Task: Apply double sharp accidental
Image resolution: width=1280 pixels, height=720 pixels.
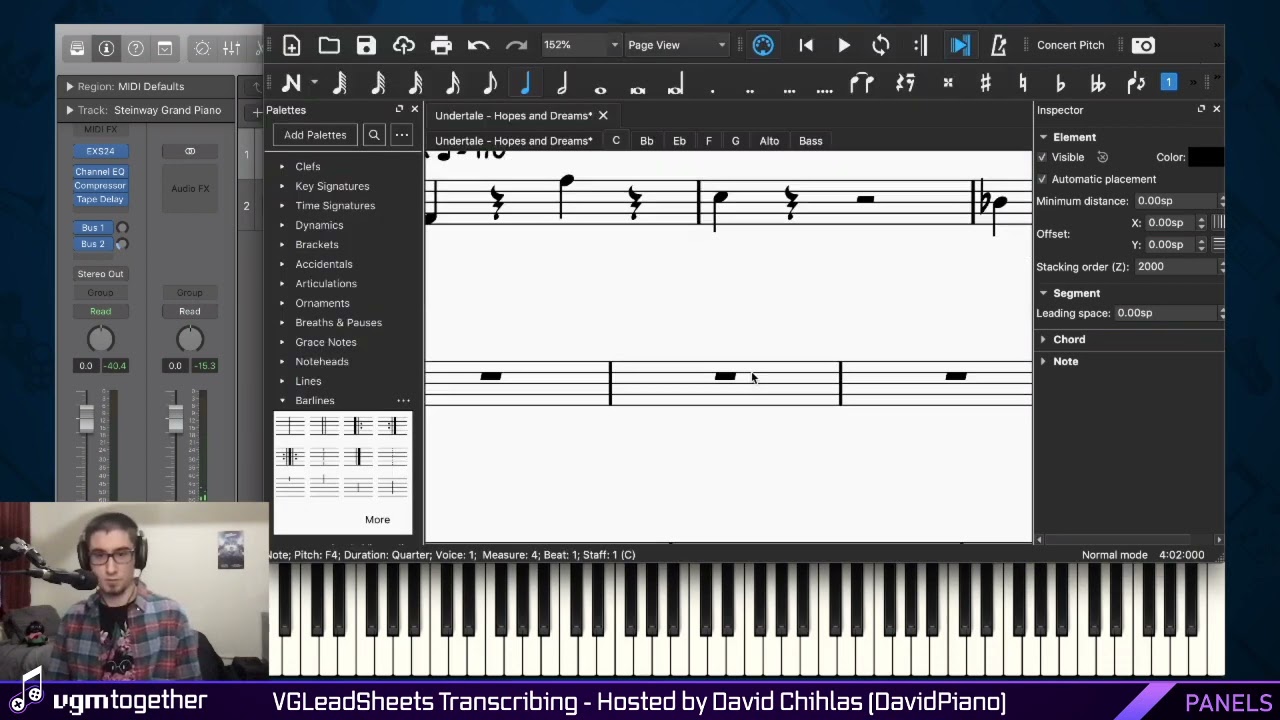Action: (948, 83)
